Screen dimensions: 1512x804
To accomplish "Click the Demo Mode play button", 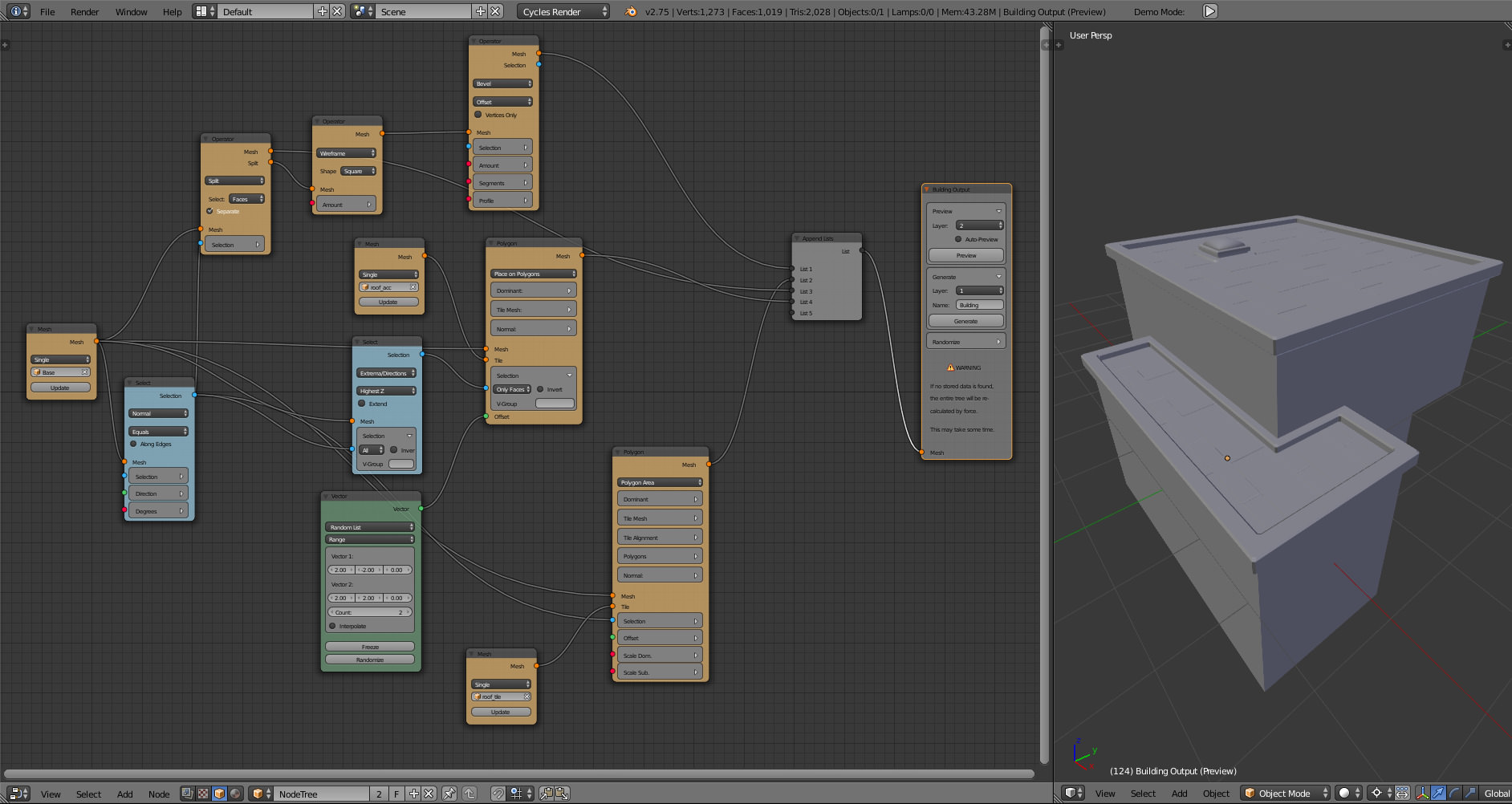I will point(1210,11).
